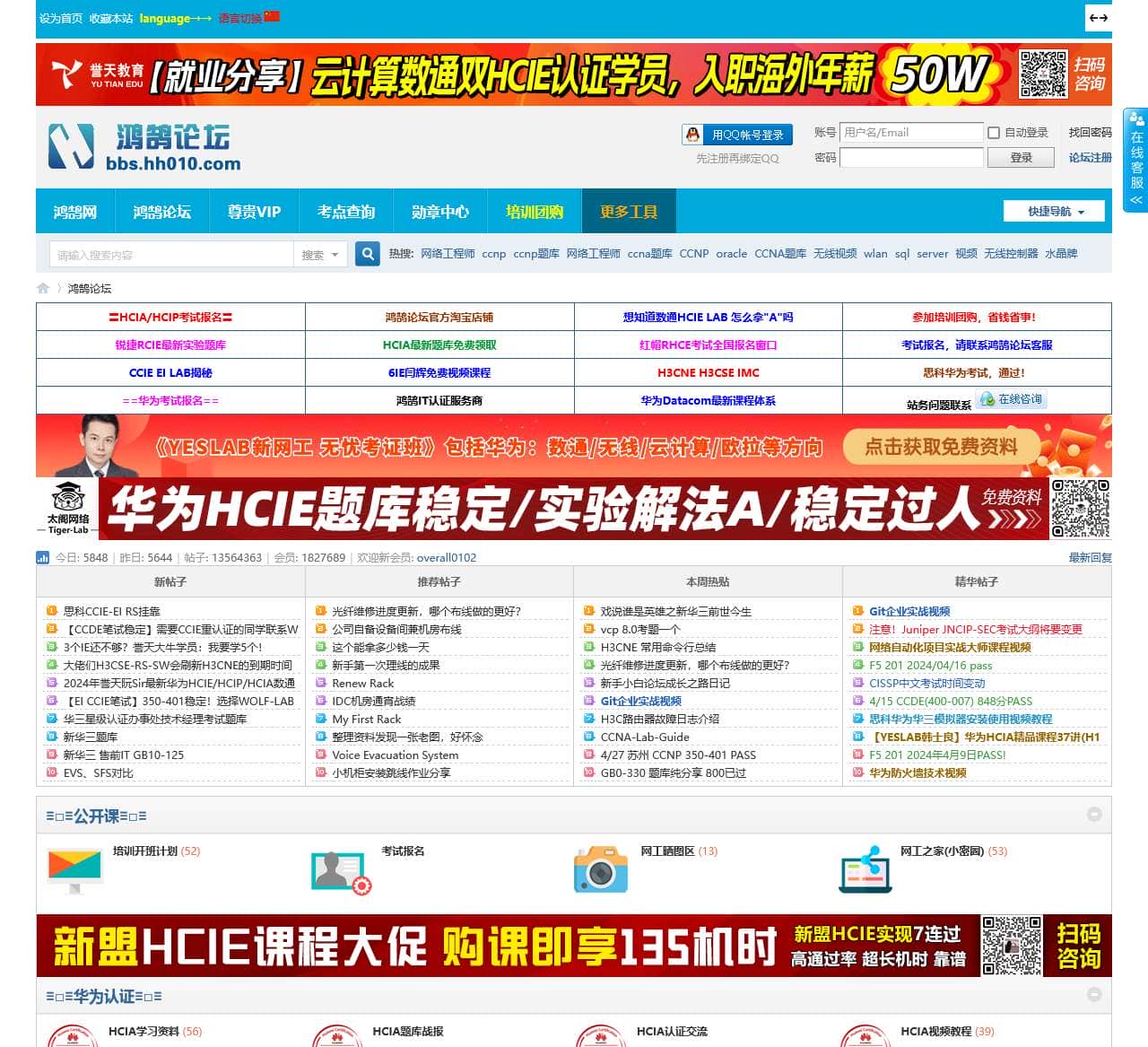Viewport: 1148px width, 1047px height.
Task: Open the 论坛注册 link
Action: point(1090,158)
